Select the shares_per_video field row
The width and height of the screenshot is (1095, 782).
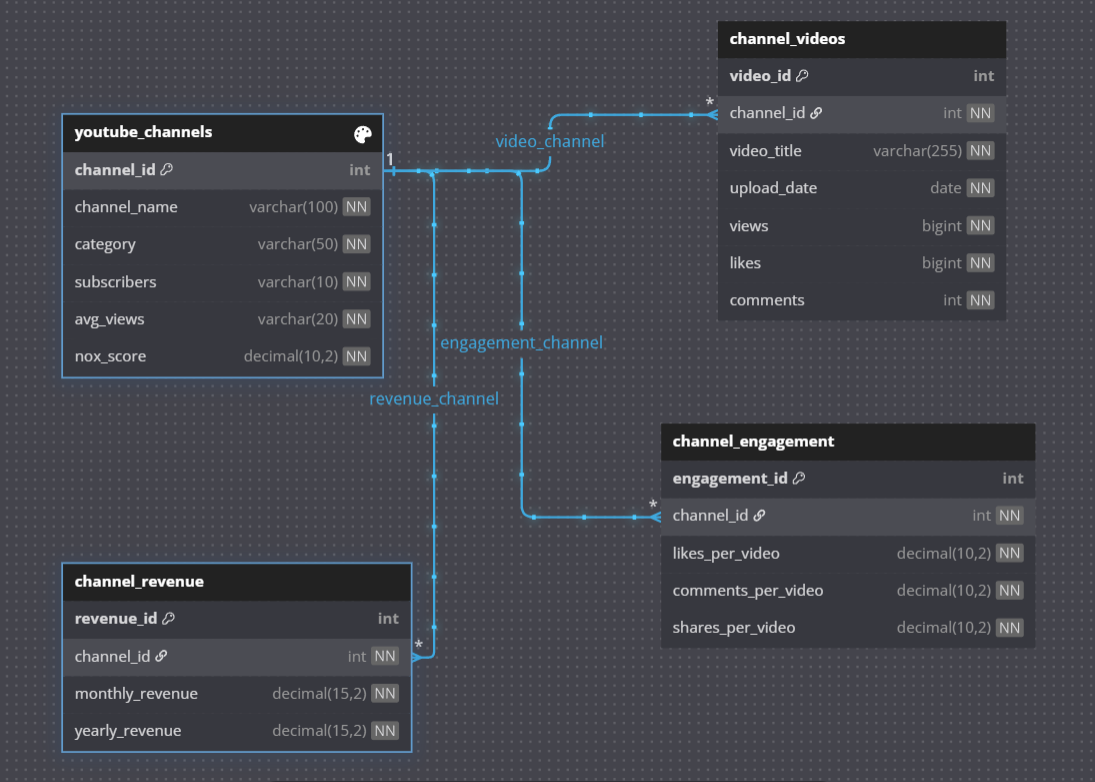click(848, 628)
